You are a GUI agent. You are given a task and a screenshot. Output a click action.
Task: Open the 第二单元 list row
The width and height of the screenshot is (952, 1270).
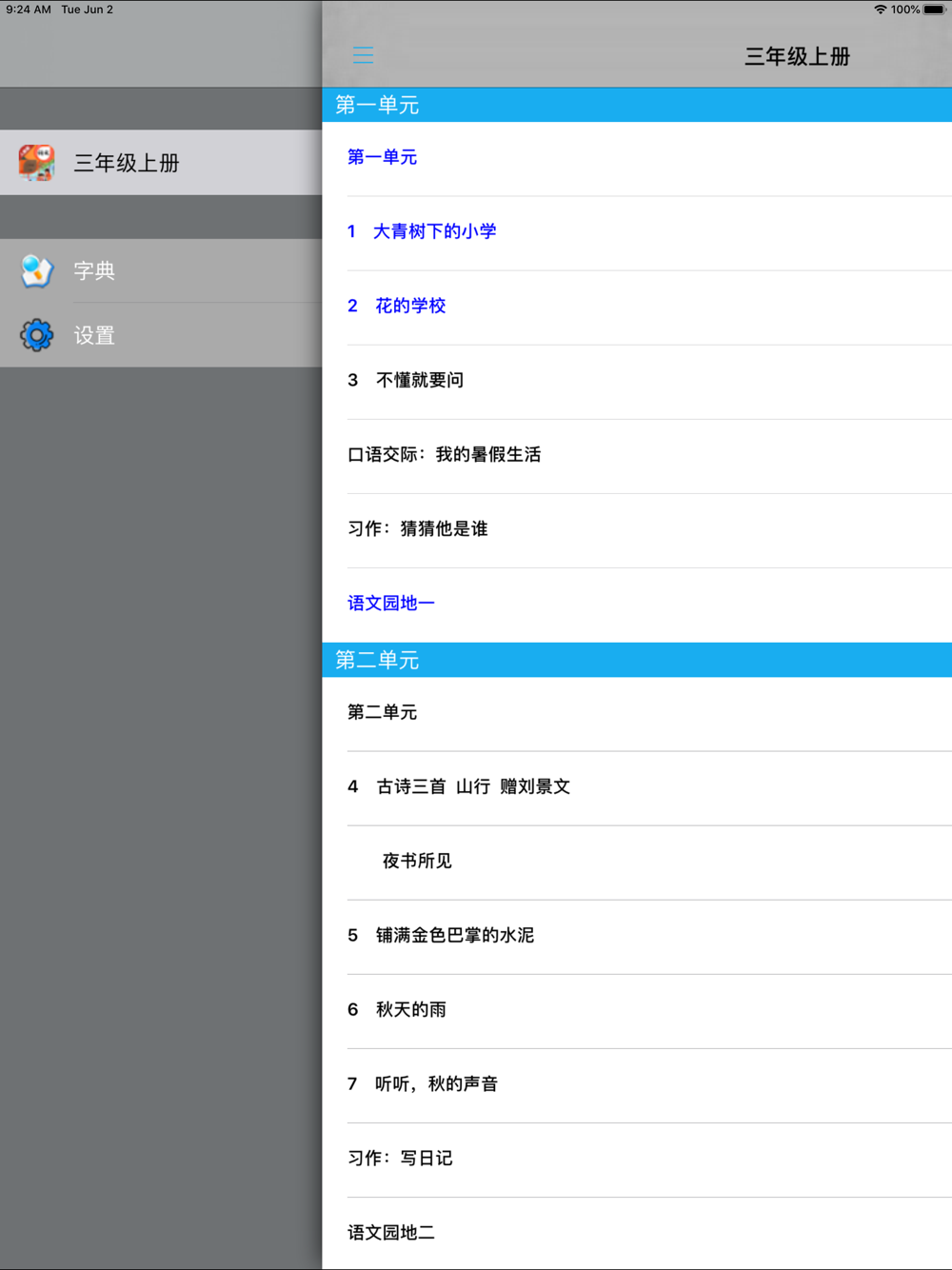(637, 714)
